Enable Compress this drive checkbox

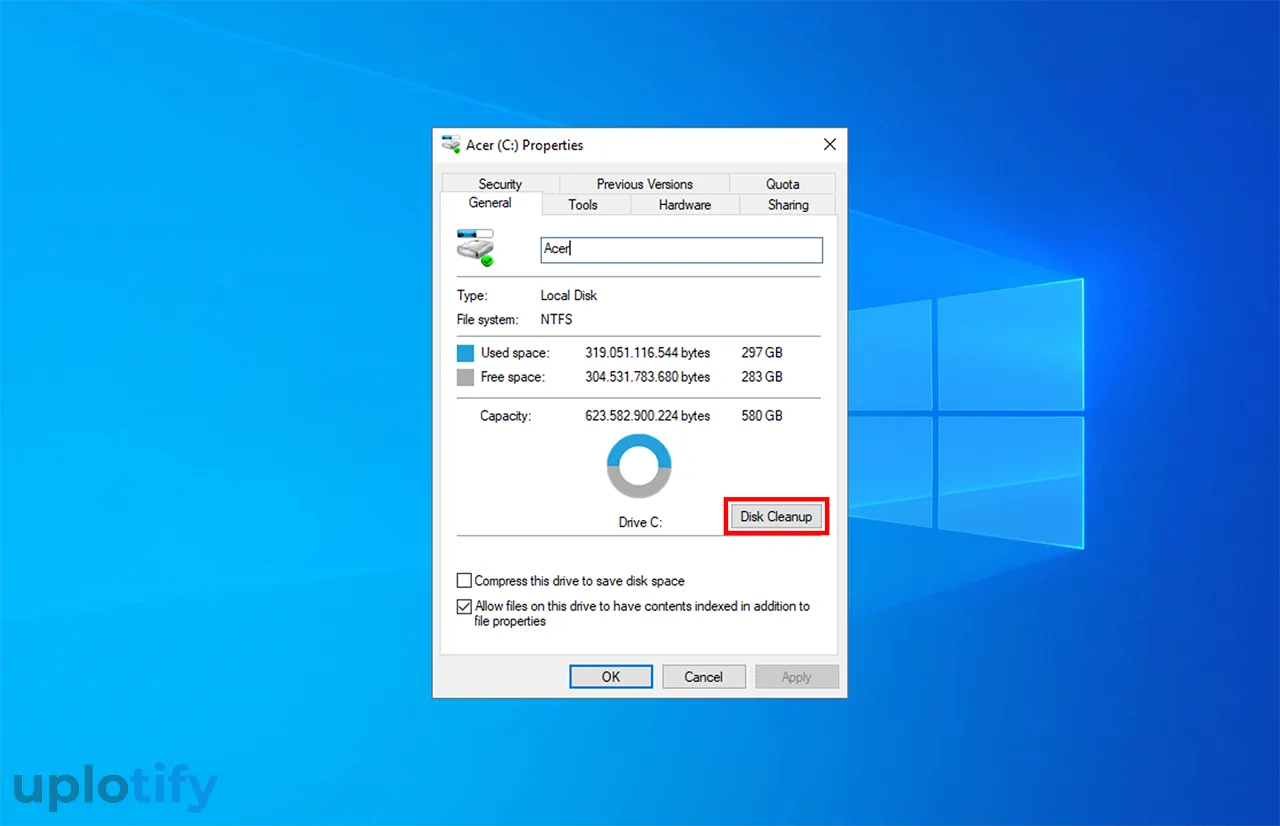point(464,581)
